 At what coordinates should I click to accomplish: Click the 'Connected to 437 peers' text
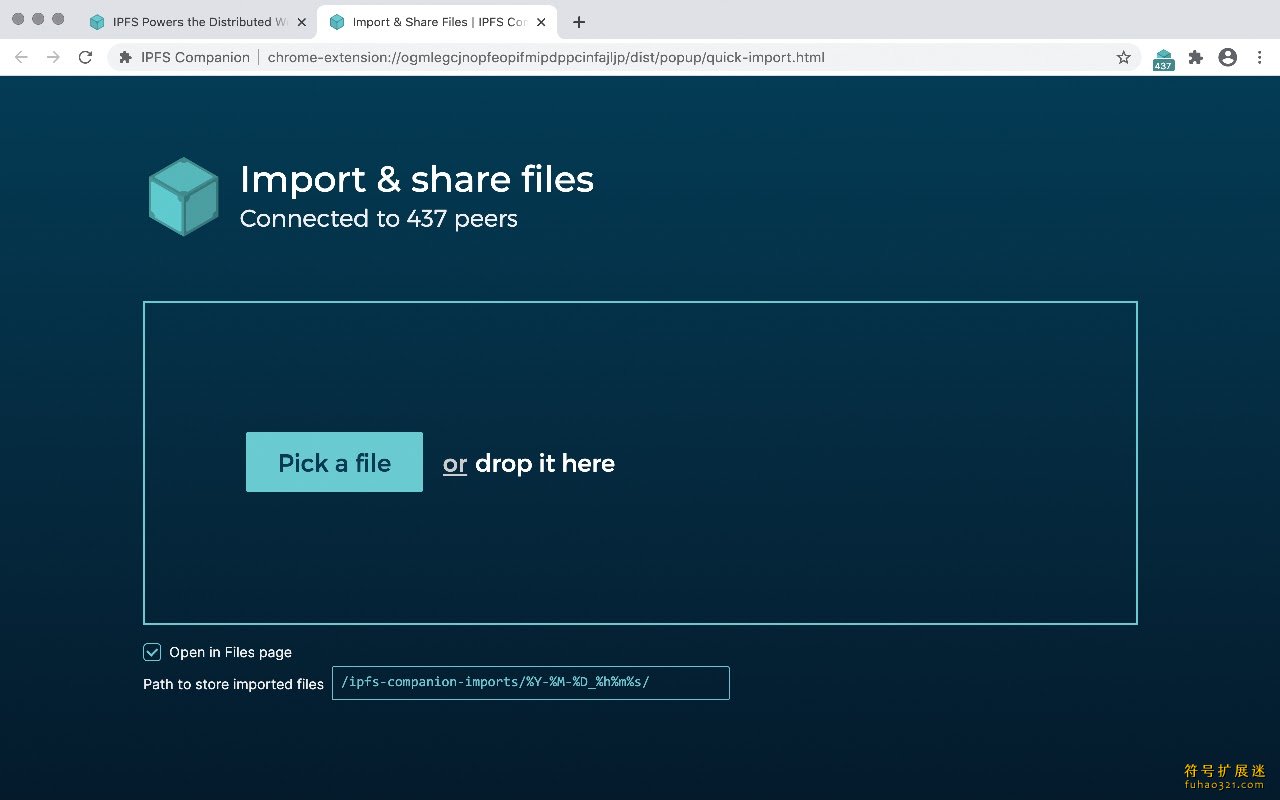point(379,219)
